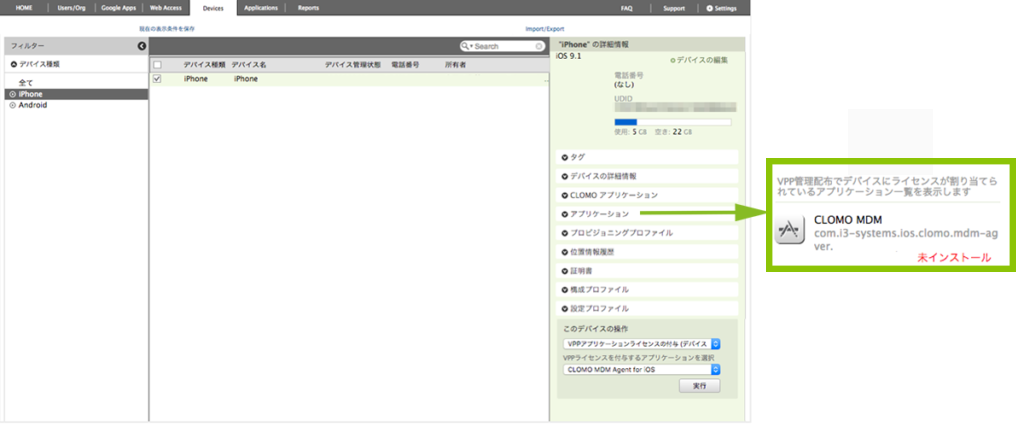Clear the search field with the x icon
The width and height of the screenshot is (1024, 427).
click(x=539, y=46)
